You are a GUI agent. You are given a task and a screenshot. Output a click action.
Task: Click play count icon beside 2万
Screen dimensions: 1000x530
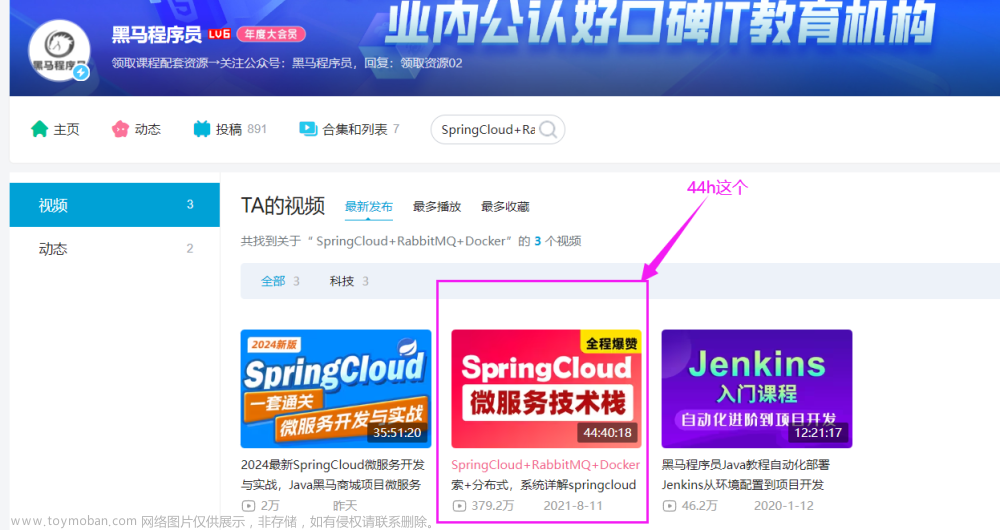point(248,506)
